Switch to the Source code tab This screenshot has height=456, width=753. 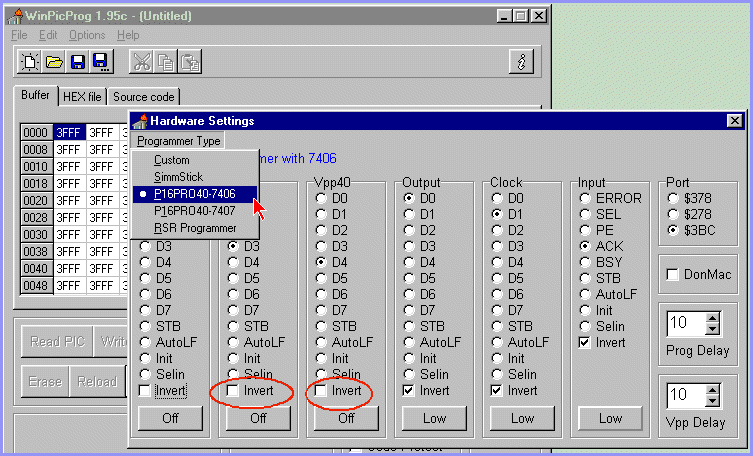pos(144,97)
